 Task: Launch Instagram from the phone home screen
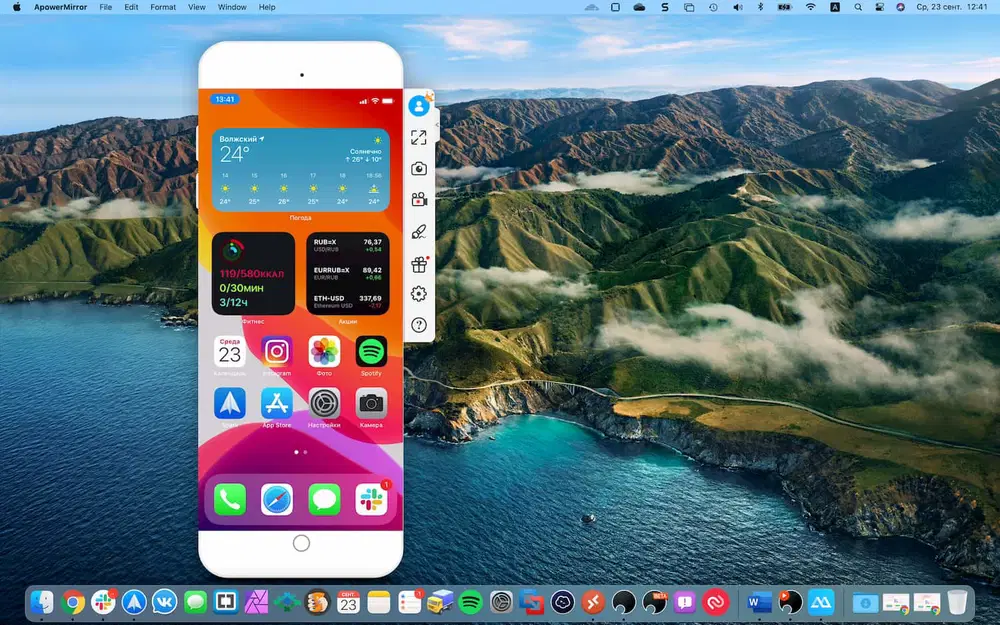pyautogui.click(x=276, y=352)
